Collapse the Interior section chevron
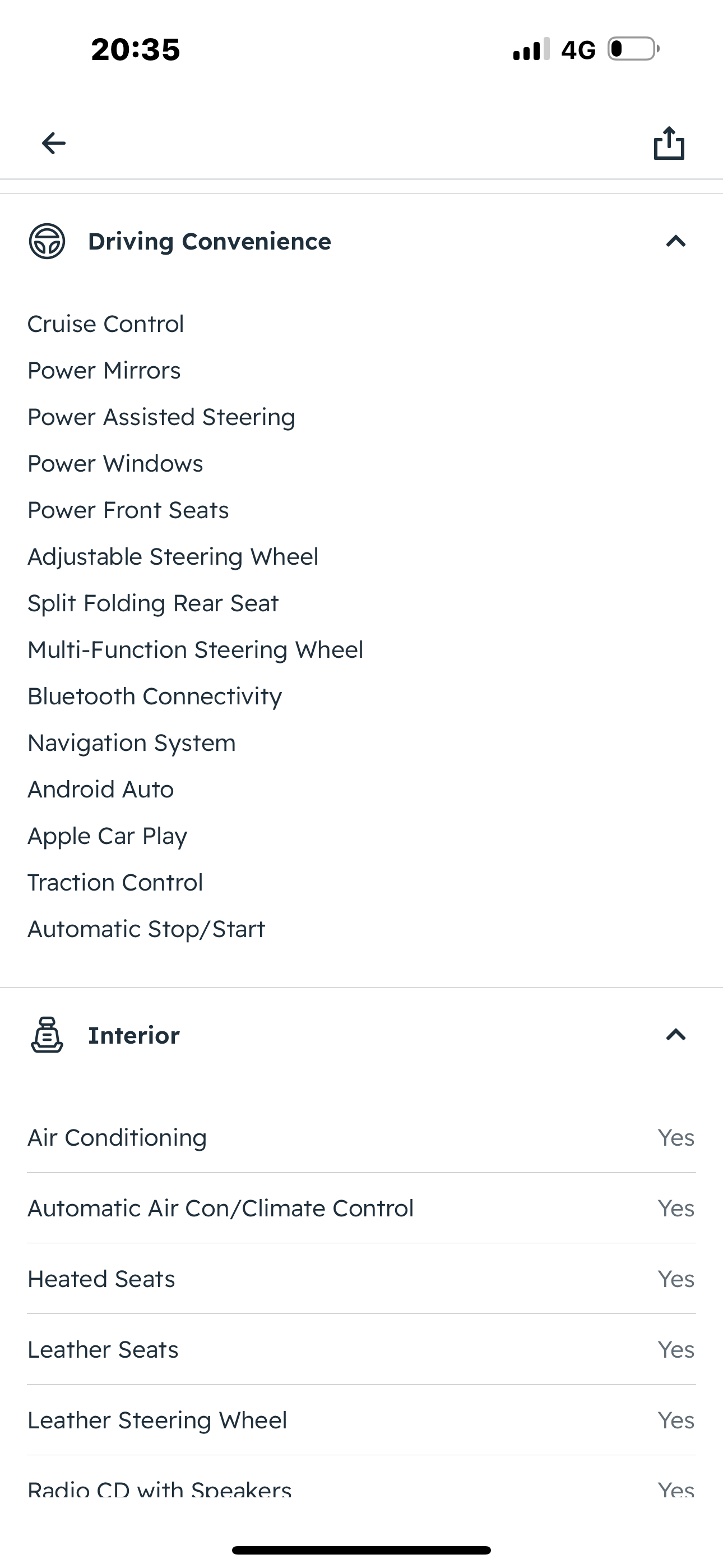 [675, 1035]
